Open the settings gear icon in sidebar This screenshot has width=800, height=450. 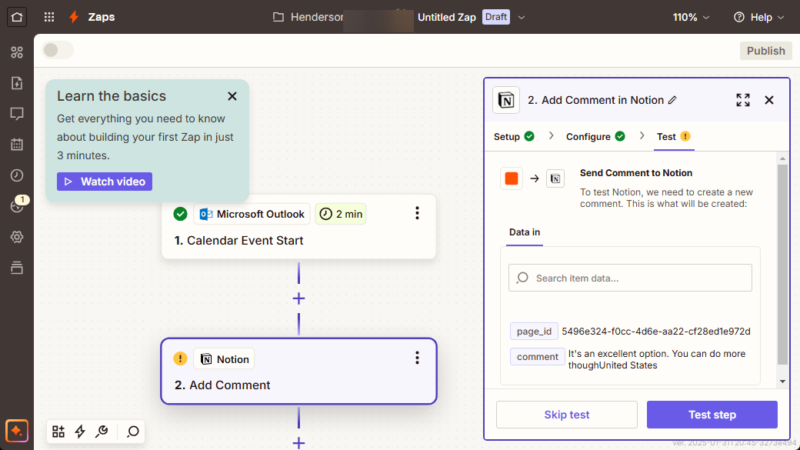pos(17,237)
